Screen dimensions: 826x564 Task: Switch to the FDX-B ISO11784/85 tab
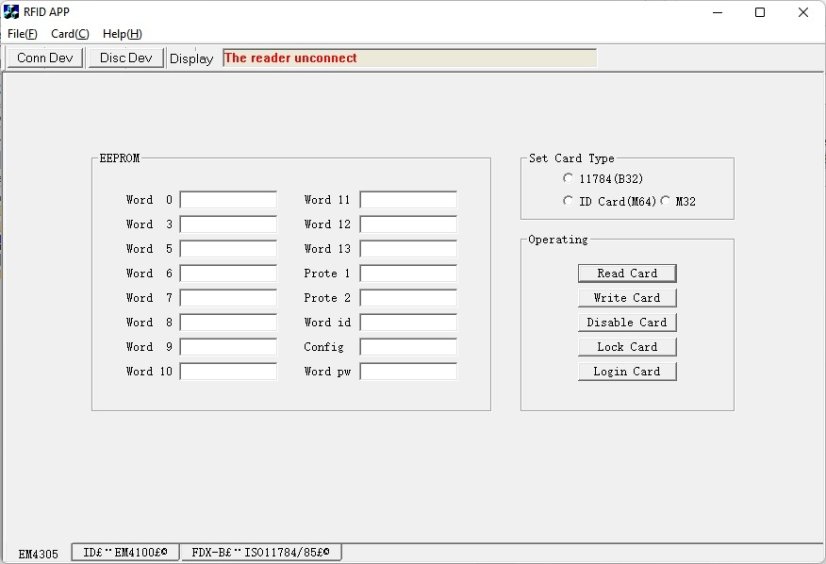click(x=261, y=552)
